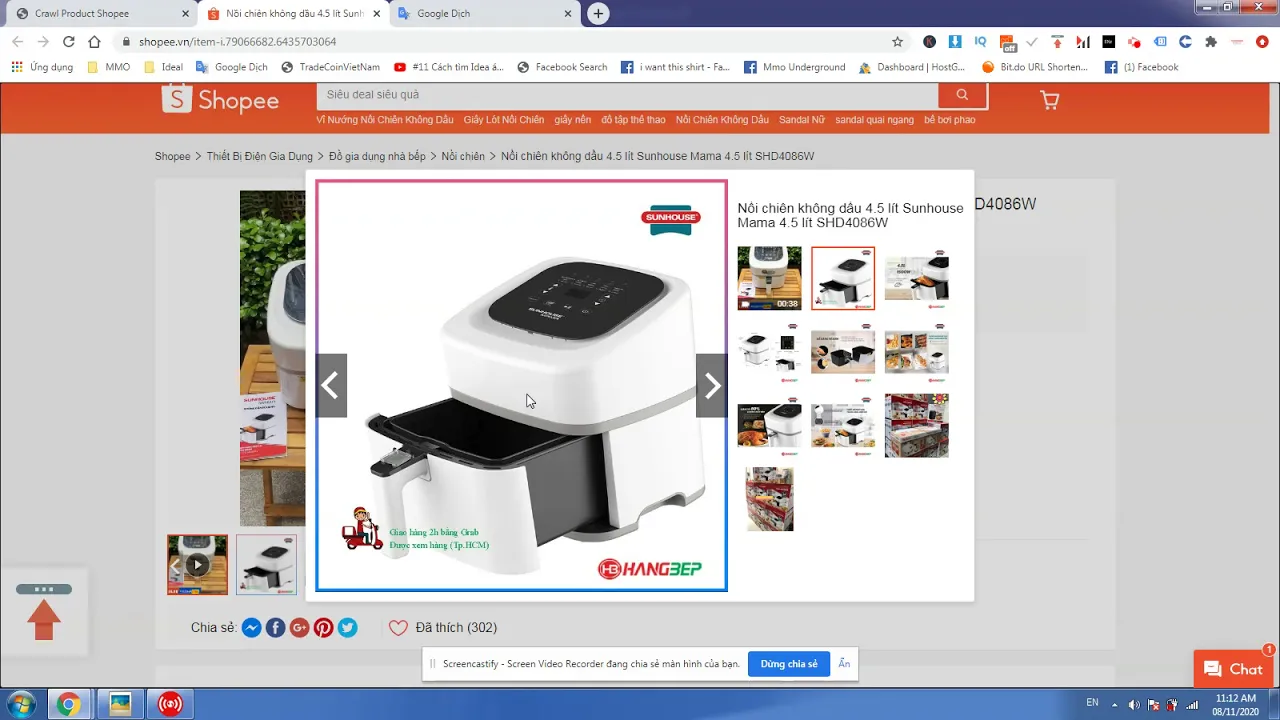Open MMO bookmark folder

(x=109, y=67)
